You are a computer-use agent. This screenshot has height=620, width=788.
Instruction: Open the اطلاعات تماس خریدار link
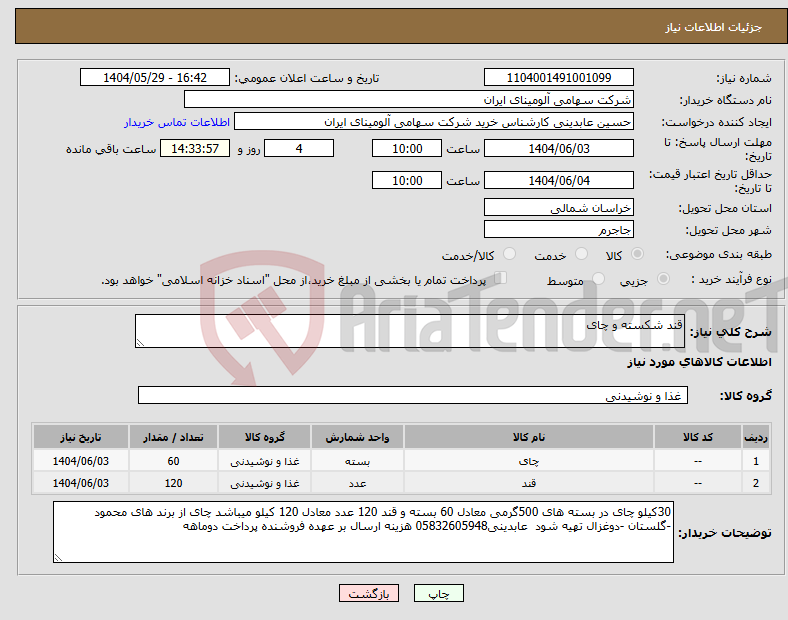coord(177,122)
